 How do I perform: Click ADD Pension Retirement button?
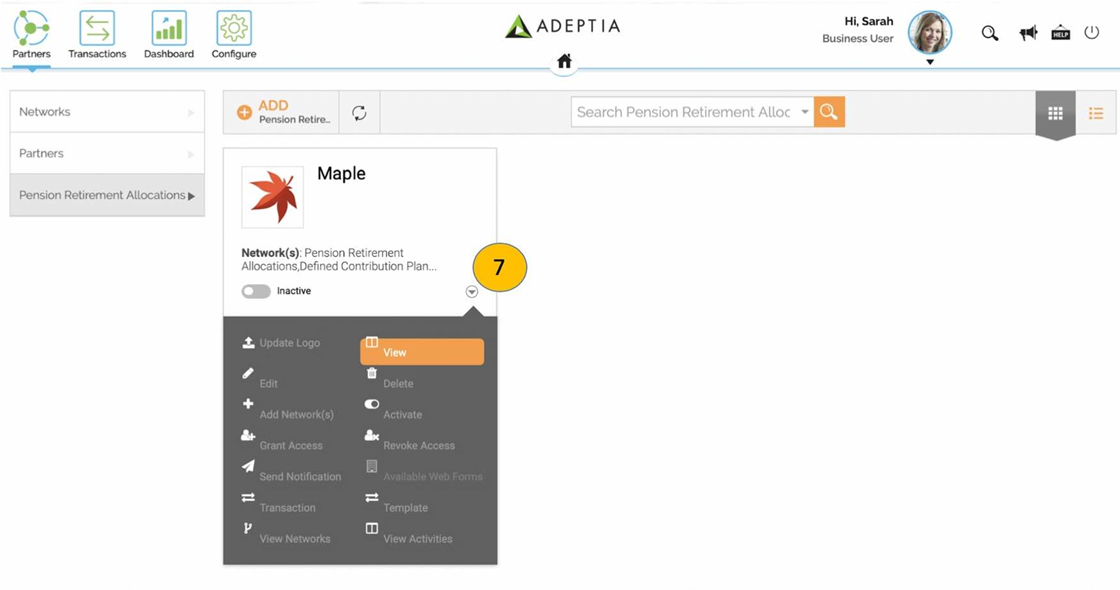284,112
